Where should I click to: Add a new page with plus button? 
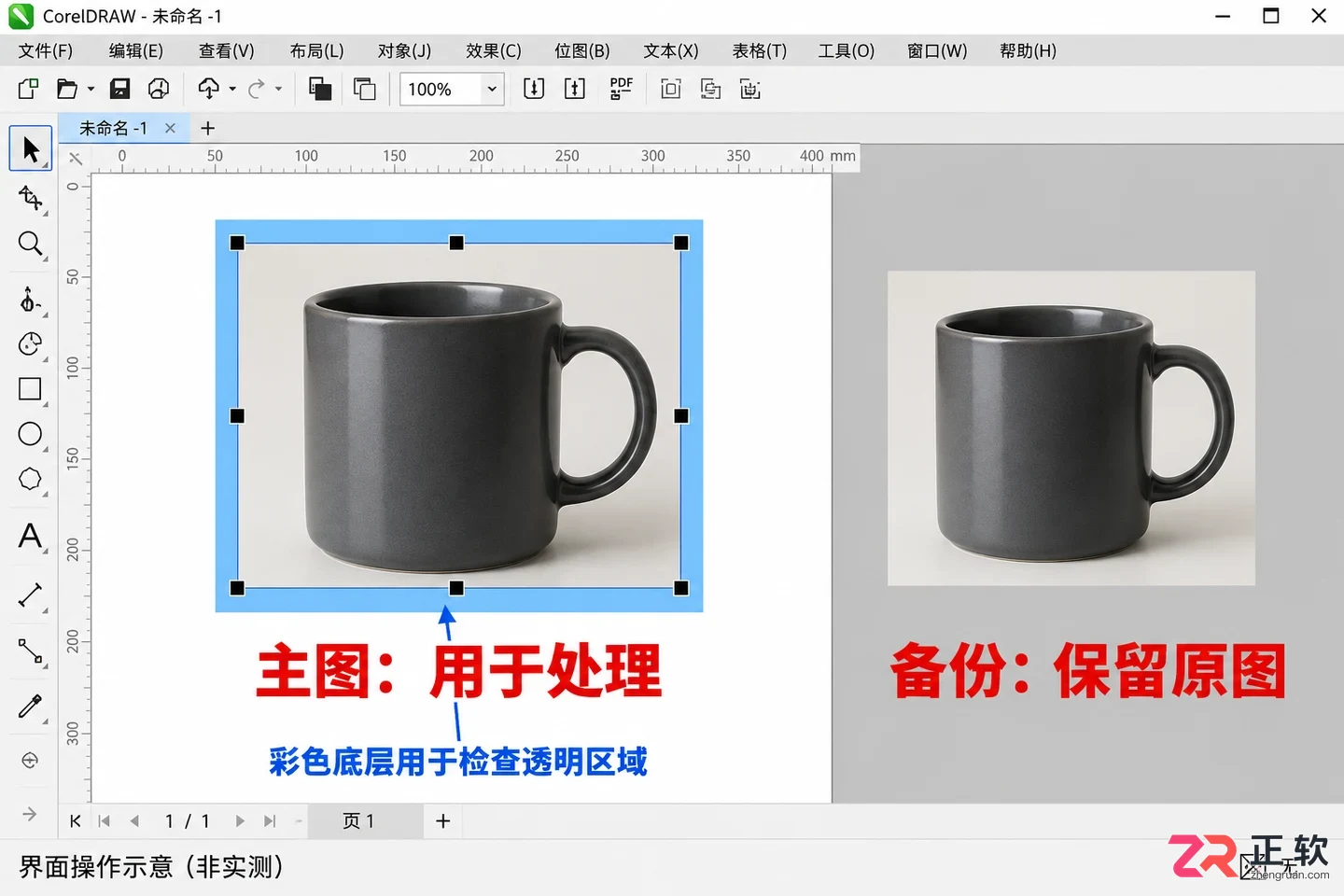[x=443, y=820]
